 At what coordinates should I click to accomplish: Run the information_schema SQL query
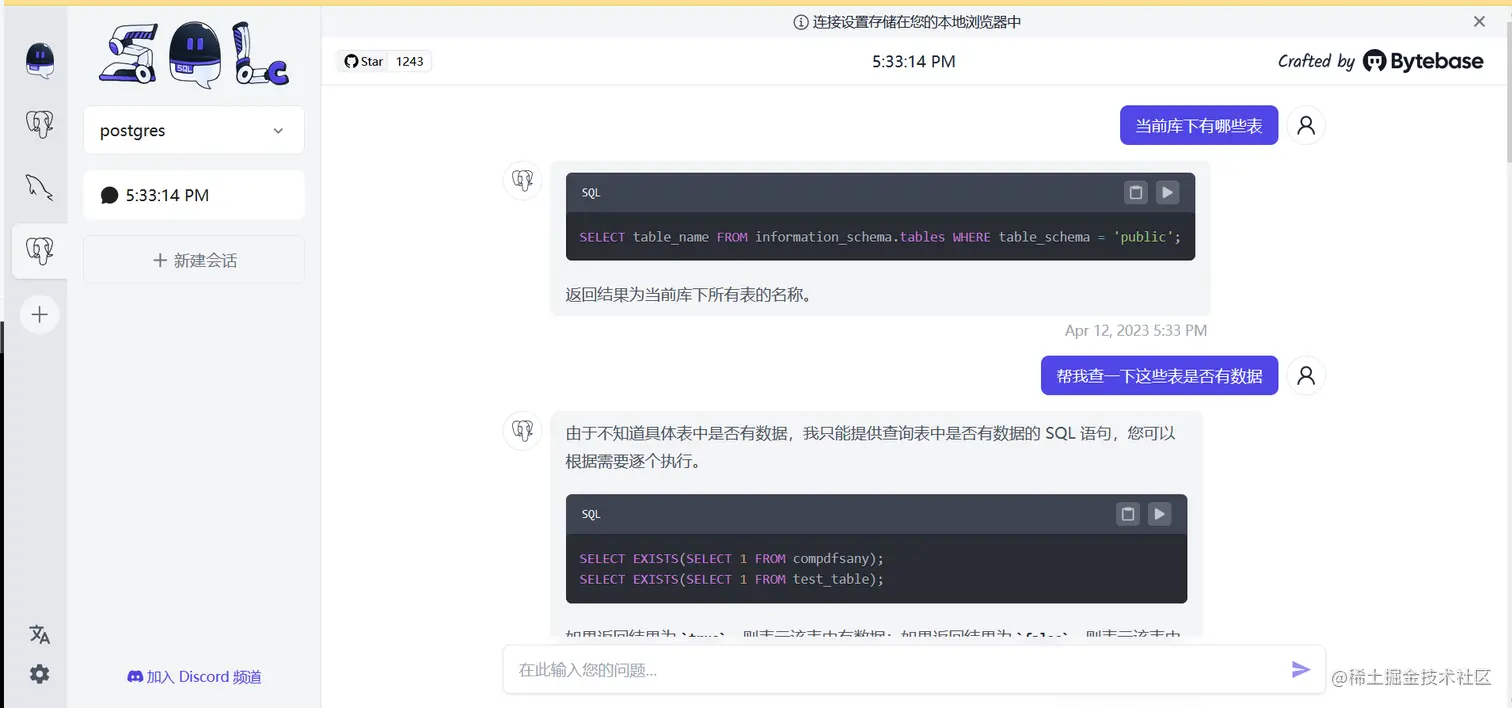click(1168, 192)
